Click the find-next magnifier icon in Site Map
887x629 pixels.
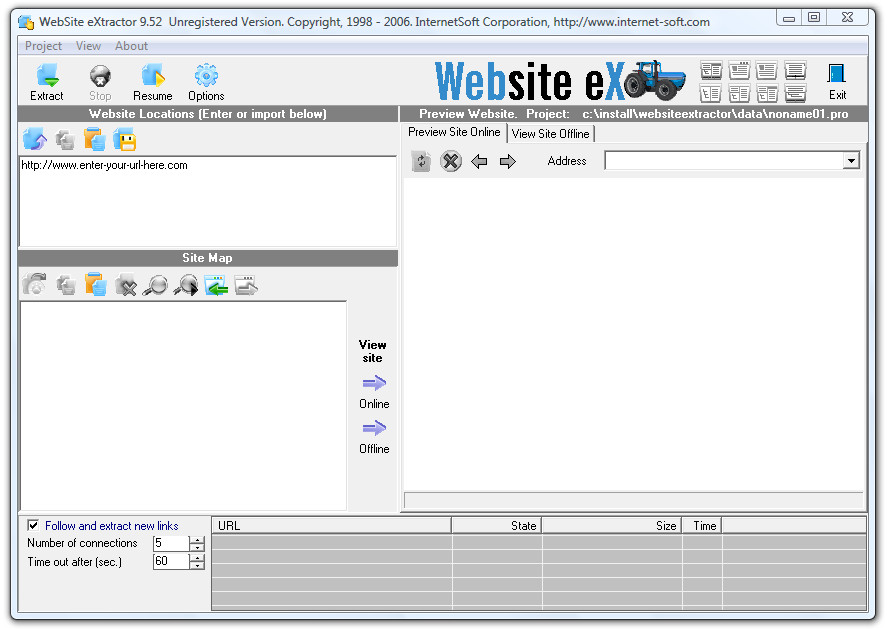click(x=186, y=285)
